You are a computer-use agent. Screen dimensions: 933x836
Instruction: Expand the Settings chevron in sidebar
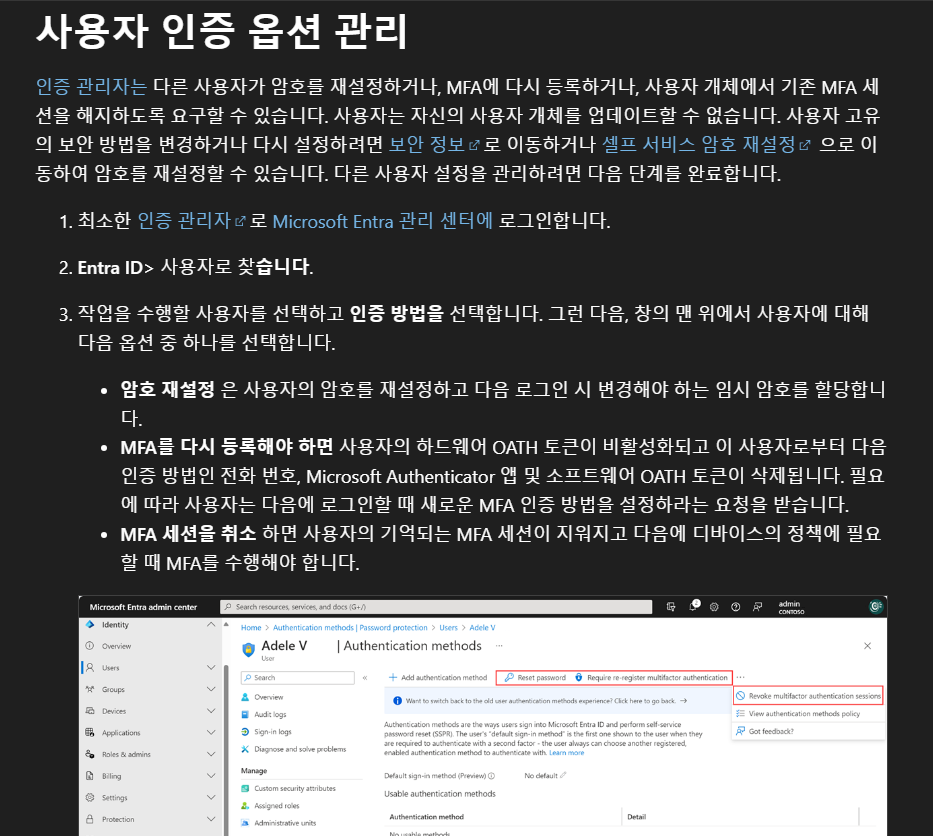pyautogui.click(x=211, y=797)
